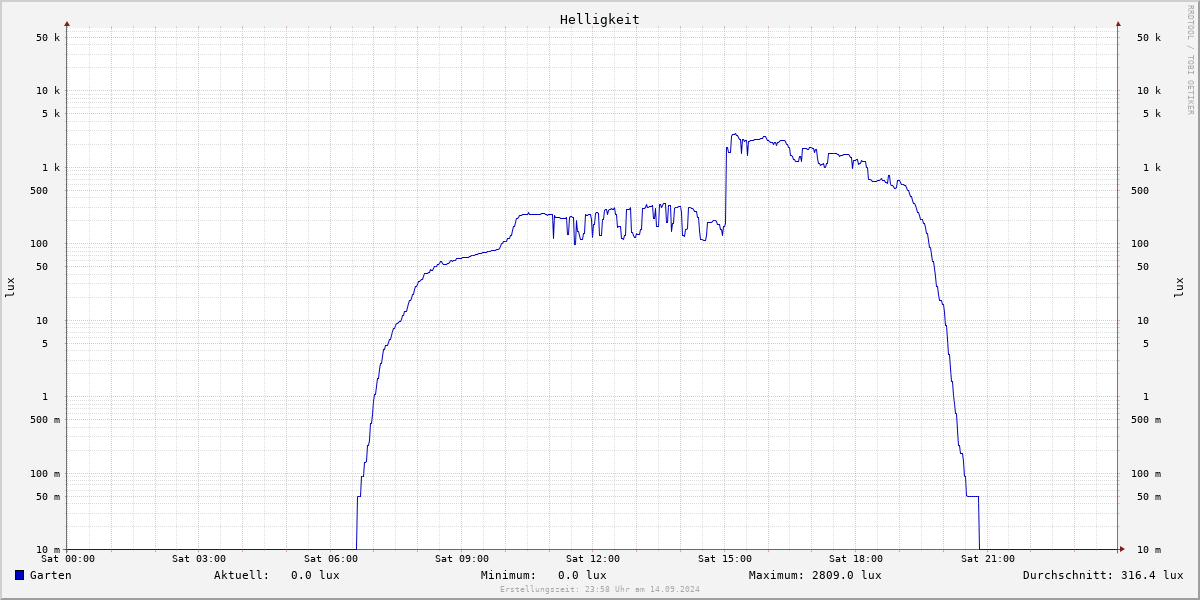Click the 'Sat 00:00' time axis label

tap(68, 559)
